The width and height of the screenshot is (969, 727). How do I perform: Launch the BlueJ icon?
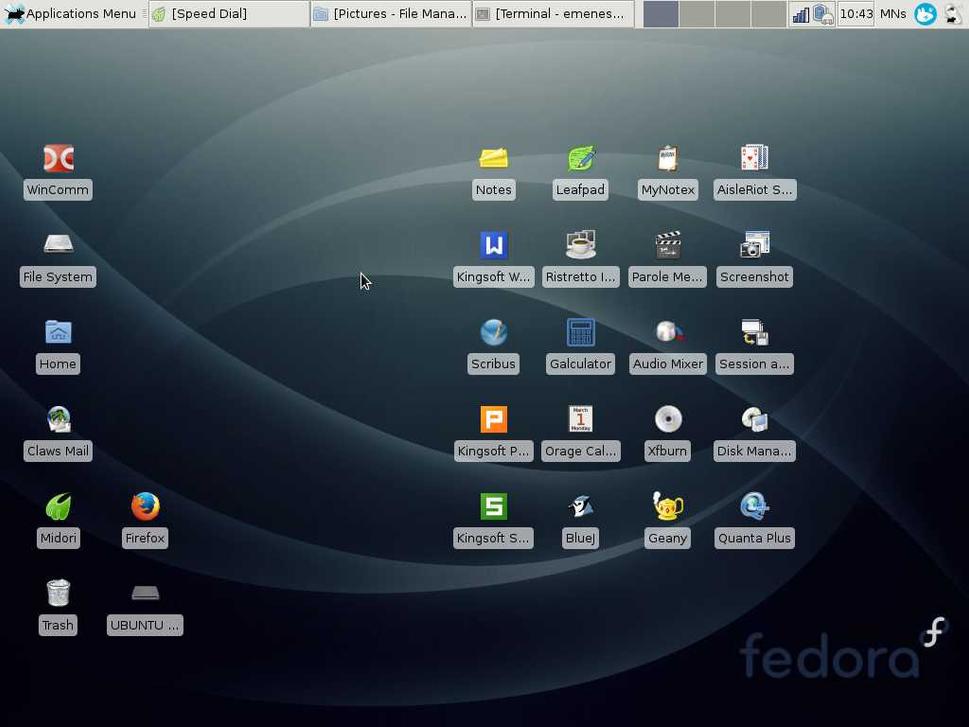pyautogui.click(x=581, y=507)
